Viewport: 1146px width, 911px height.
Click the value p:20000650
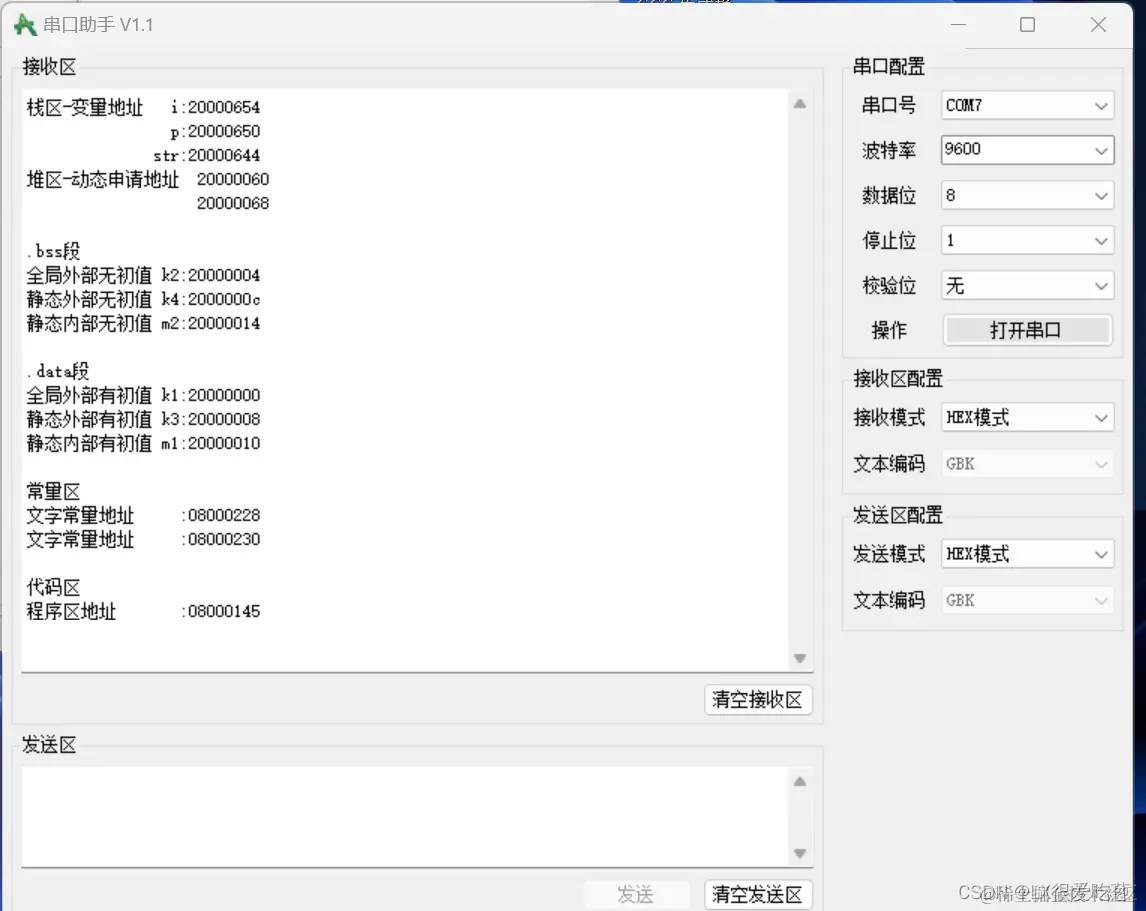(x=216, y=132)
